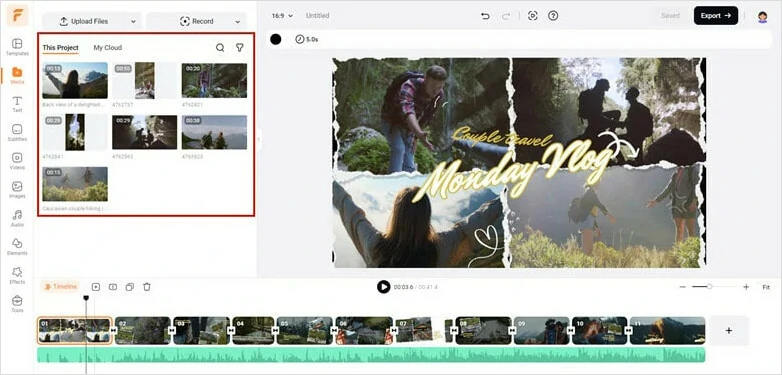The image size is (782, 375).
Task: Zoom in the timeline with plus
Action: point(746,287)
